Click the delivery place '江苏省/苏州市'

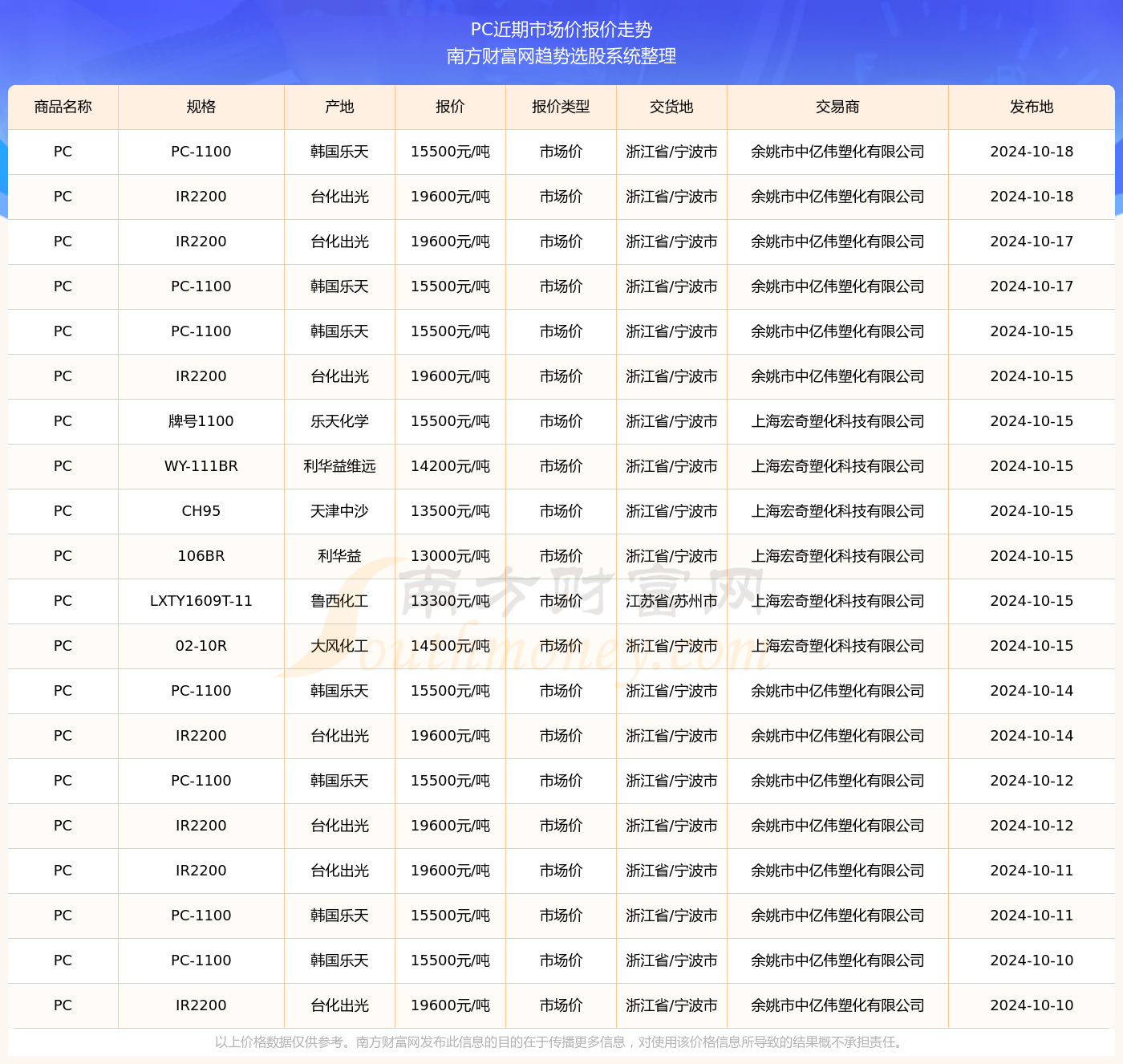click(671, 601)
